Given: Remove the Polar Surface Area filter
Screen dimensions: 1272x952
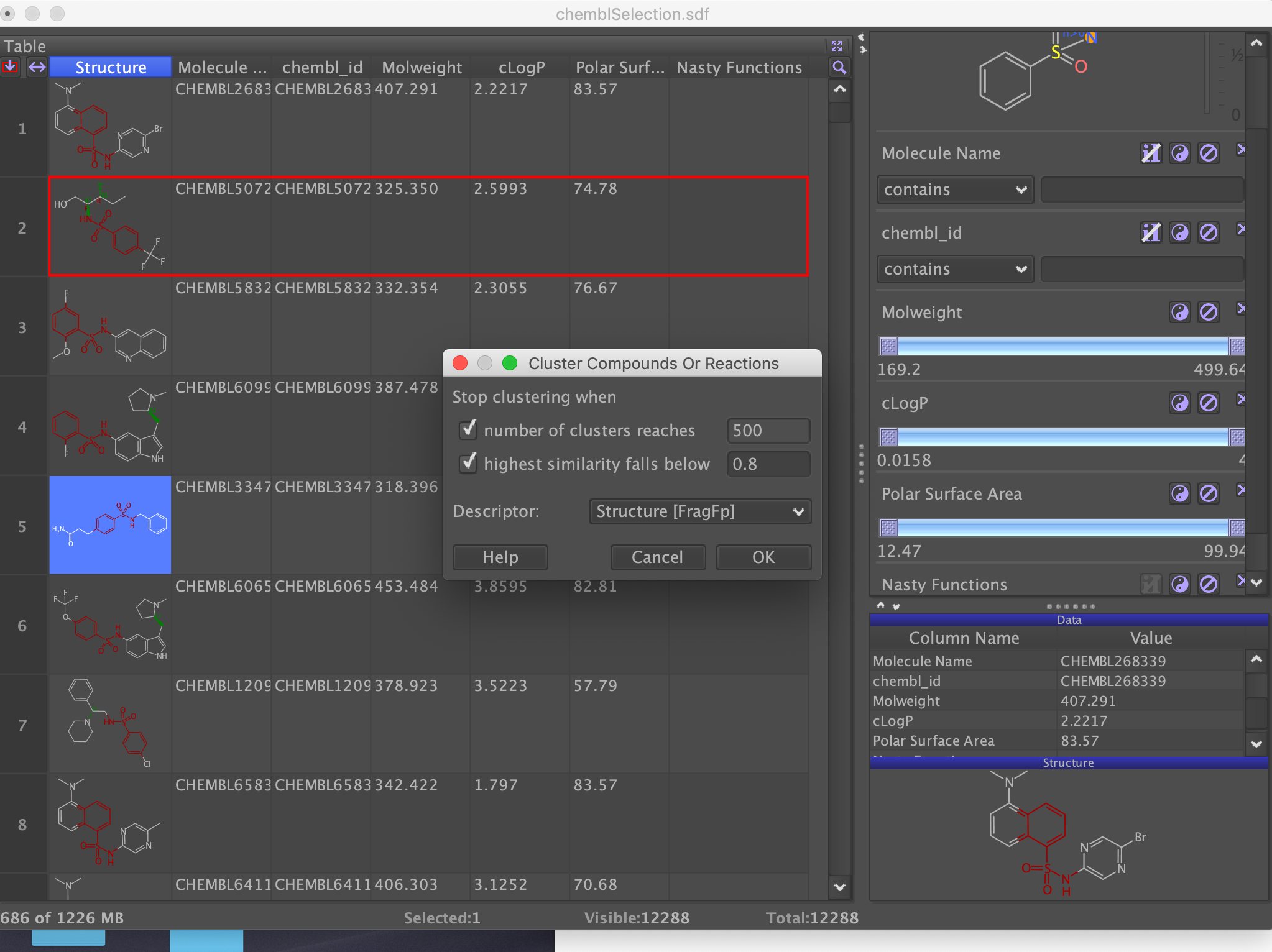Looking at the screenshot, I should point(1240,490).
